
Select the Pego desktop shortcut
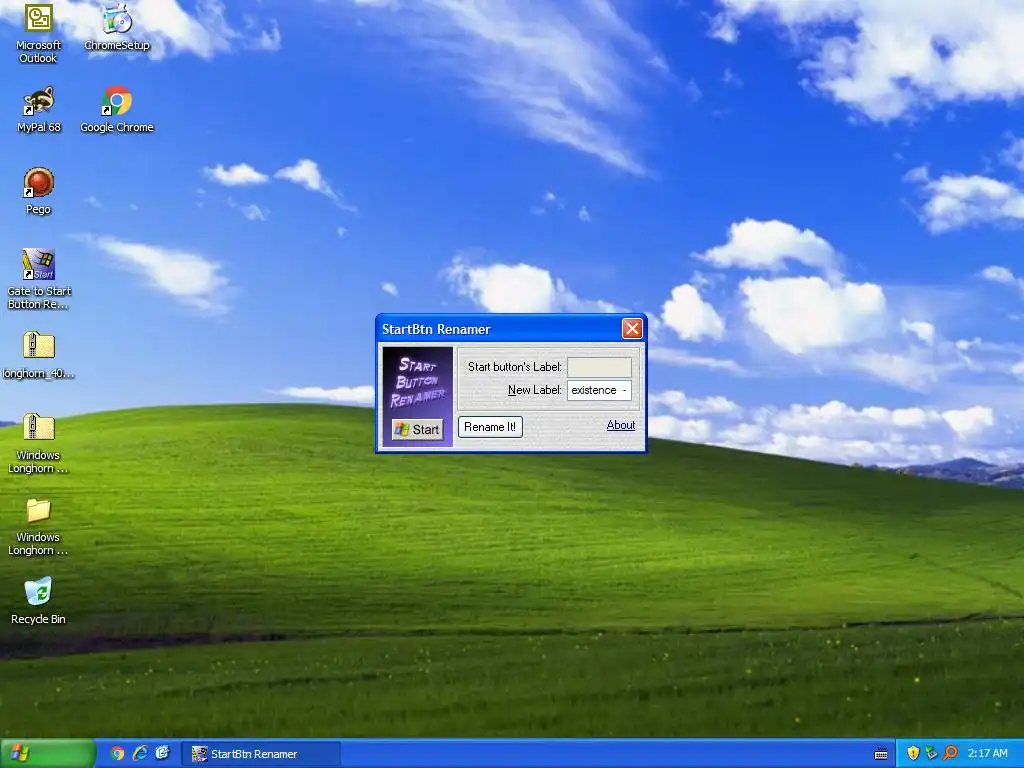tap(39, 191)
